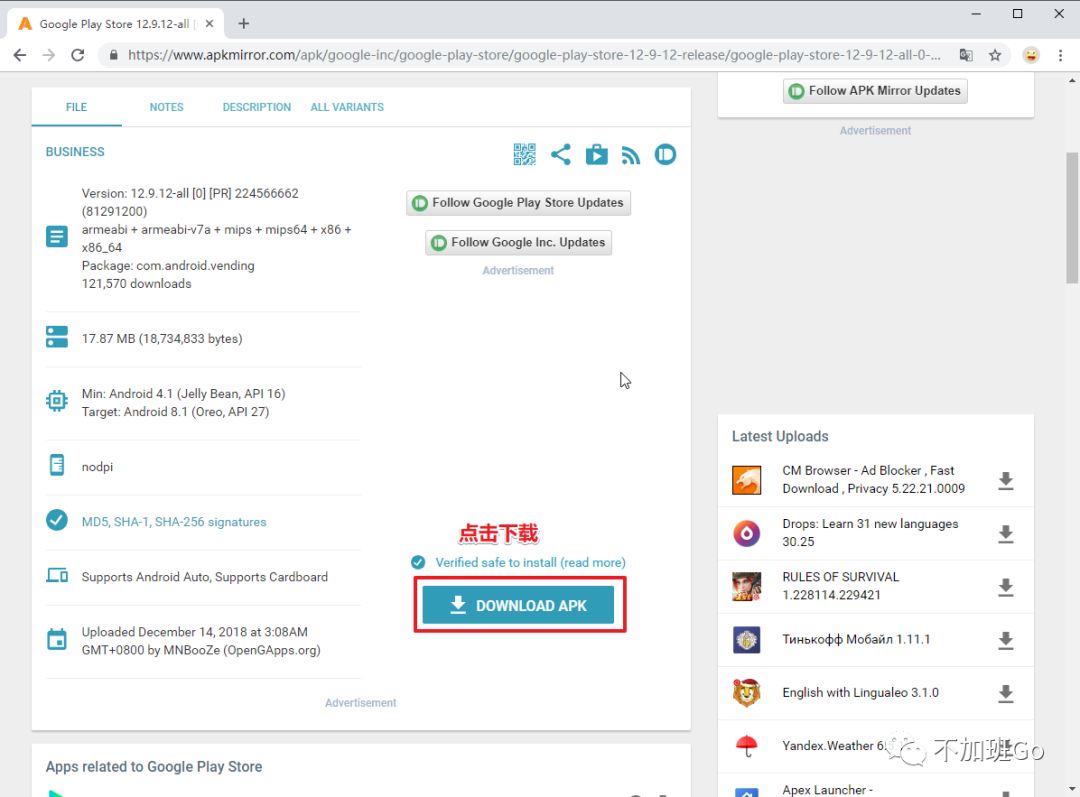Viewport: 1080px width, 797px height.
Task: Open the QR code icon
Action: 524,154
